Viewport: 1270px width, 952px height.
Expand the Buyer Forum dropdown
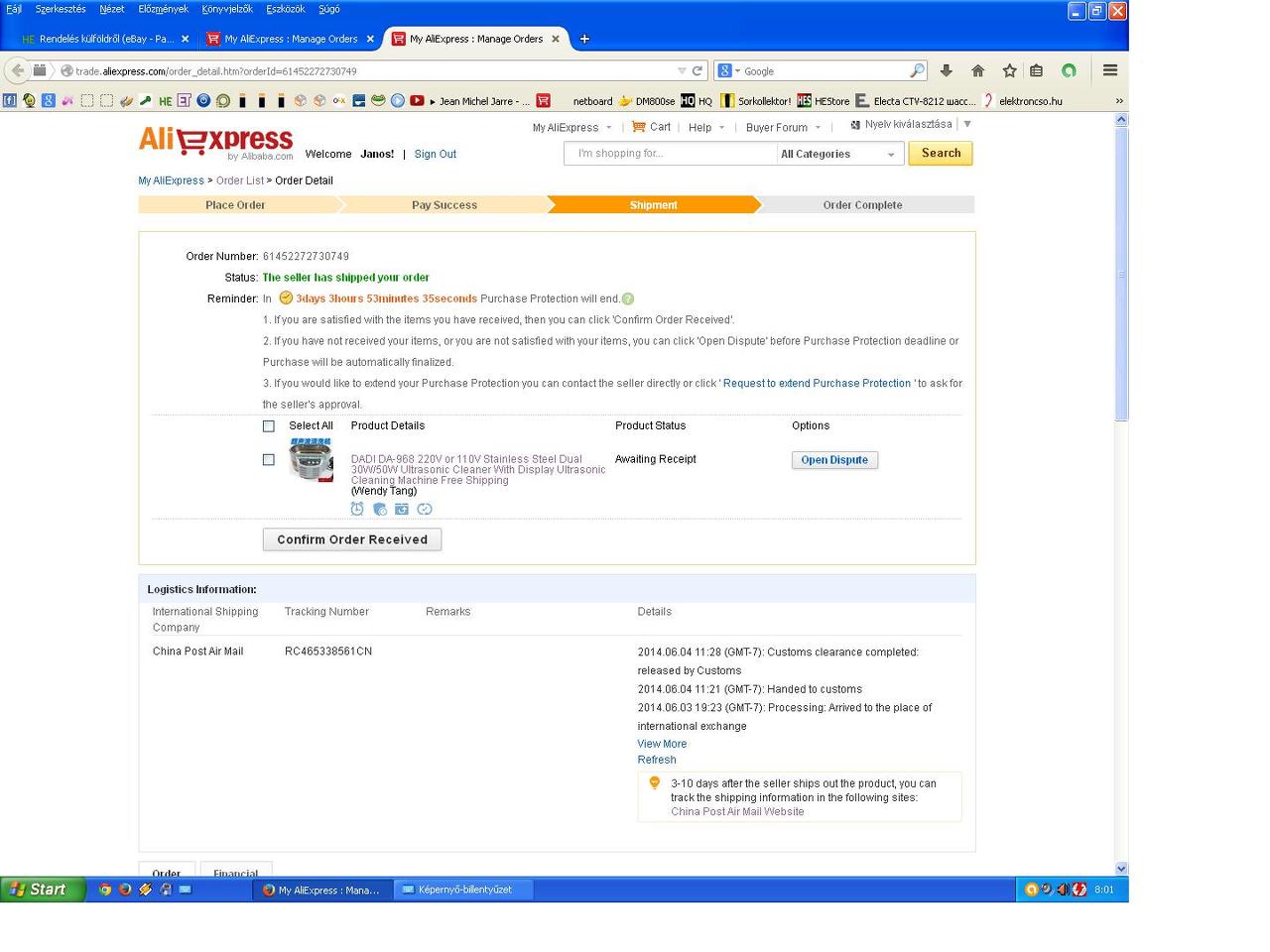pyautogui.click(x=783, y=127)
